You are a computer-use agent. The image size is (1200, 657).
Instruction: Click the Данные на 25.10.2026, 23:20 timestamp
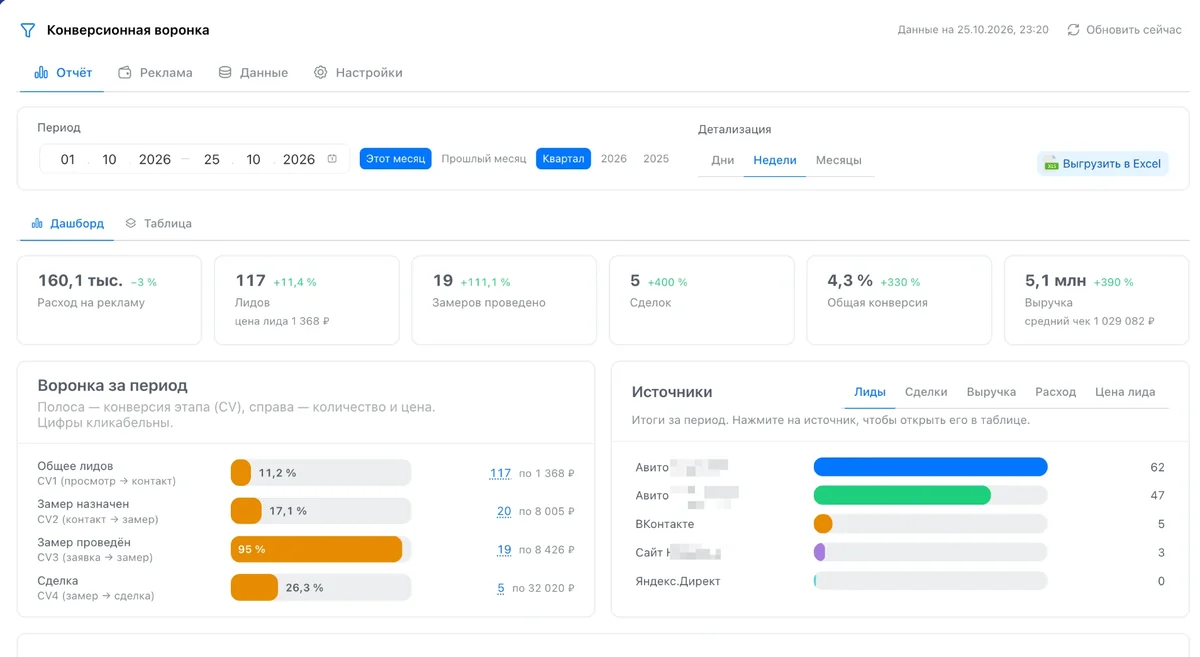pyautogui.click(x=973, y=30)
